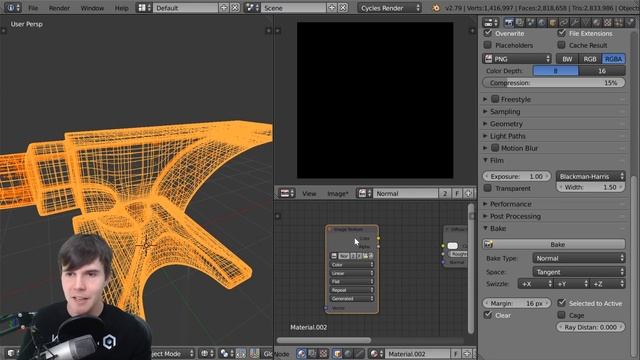Switch to Mesh Data properties tab
640x360 pixels.
coord(586,23)
